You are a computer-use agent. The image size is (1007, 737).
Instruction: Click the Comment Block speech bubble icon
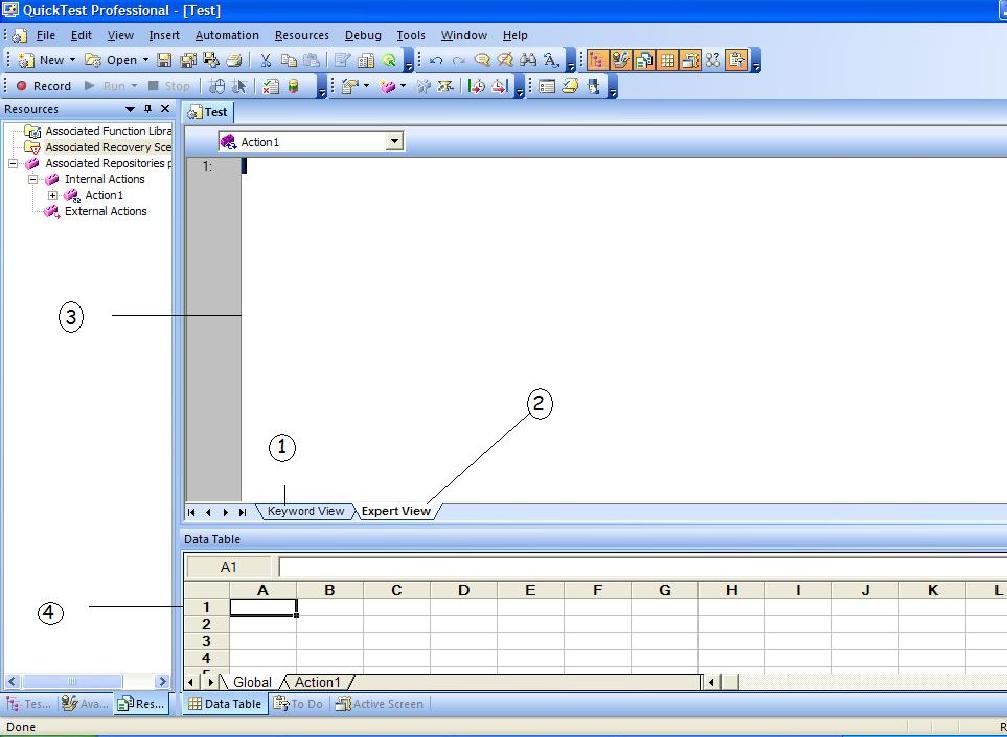point(482,60)
